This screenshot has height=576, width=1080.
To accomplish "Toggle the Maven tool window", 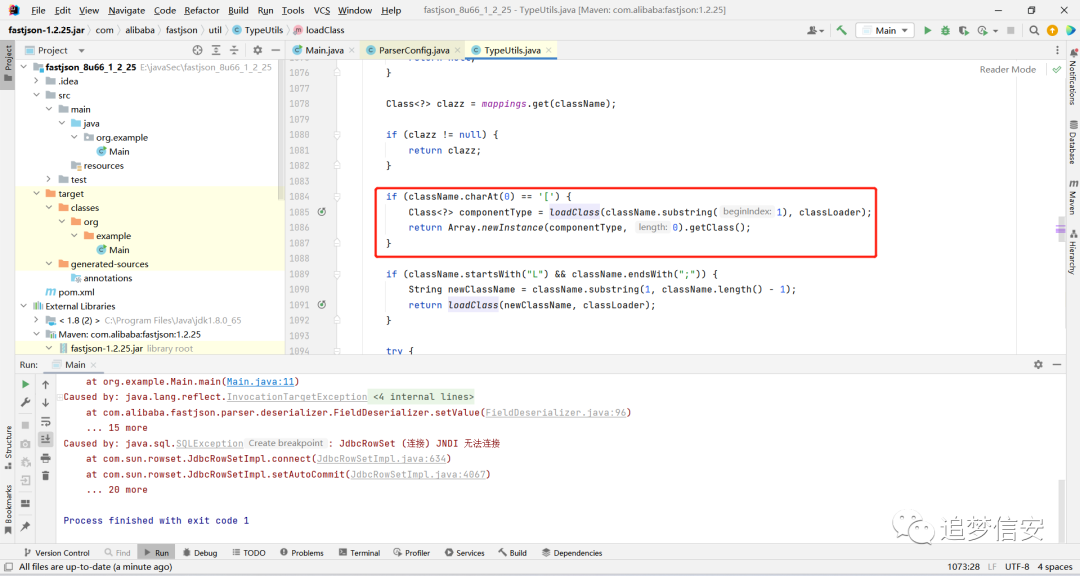I will pyautogui.click(x=1072, y=197).
